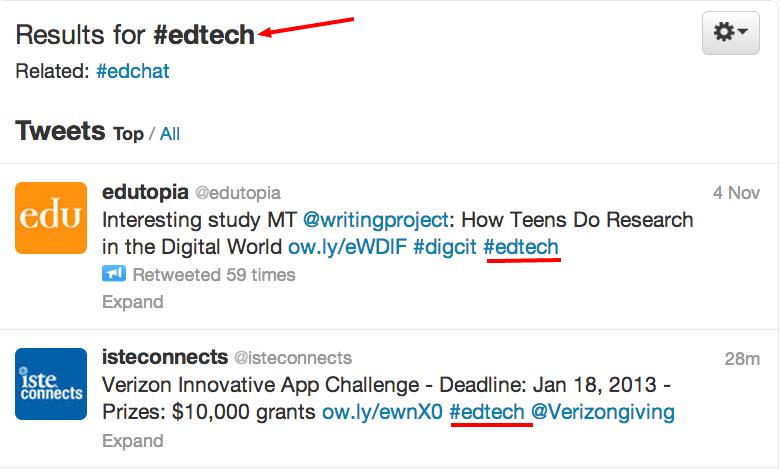Screen dimensions: 780x469
Task: Click #edtech hashtag in isteconnects tweet
Action: coord(487,412)
